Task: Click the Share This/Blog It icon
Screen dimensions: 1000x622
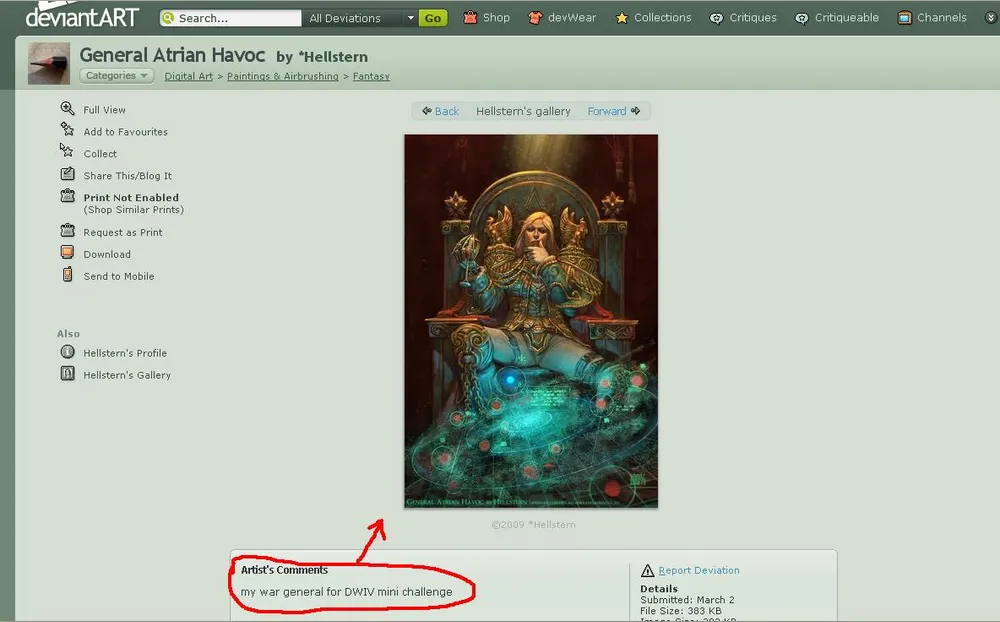Action: tap(68, 174)
